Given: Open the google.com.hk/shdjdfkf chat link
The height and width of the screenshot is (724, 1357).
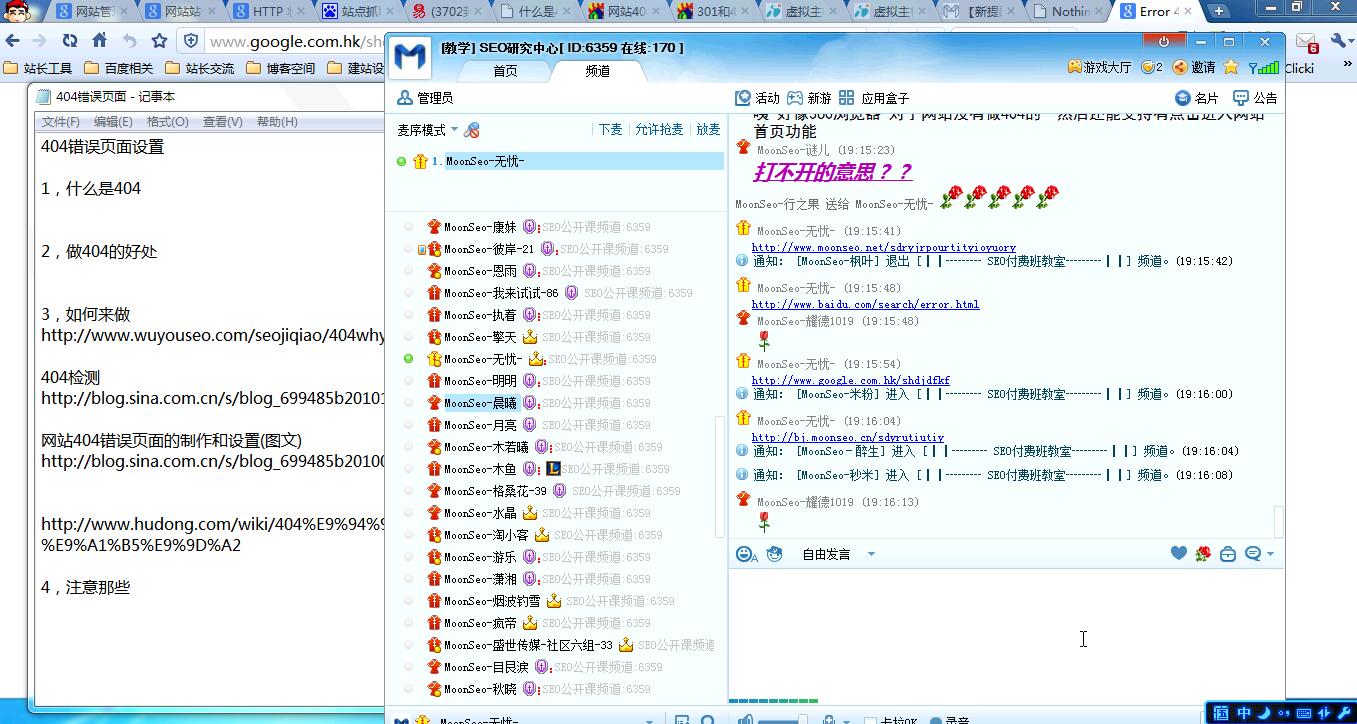Looking at the screenshot, I should click(850, 380).
